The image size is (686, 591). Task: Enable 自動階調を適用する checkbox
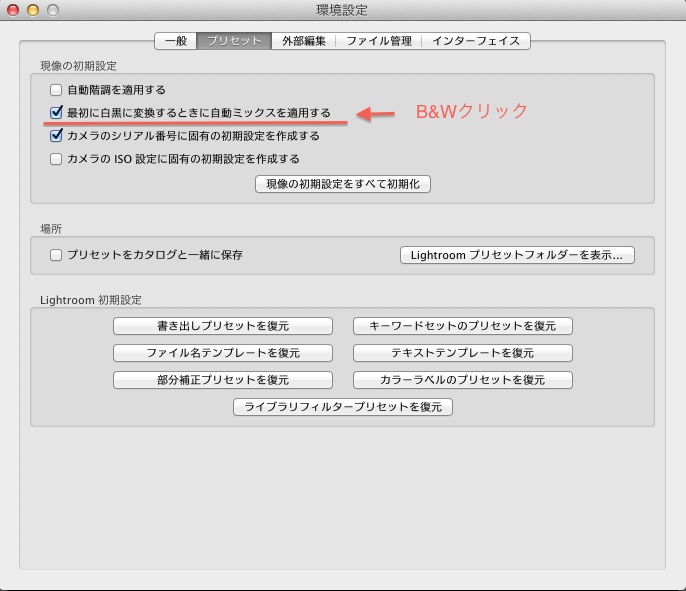click(x=57, y=90)
